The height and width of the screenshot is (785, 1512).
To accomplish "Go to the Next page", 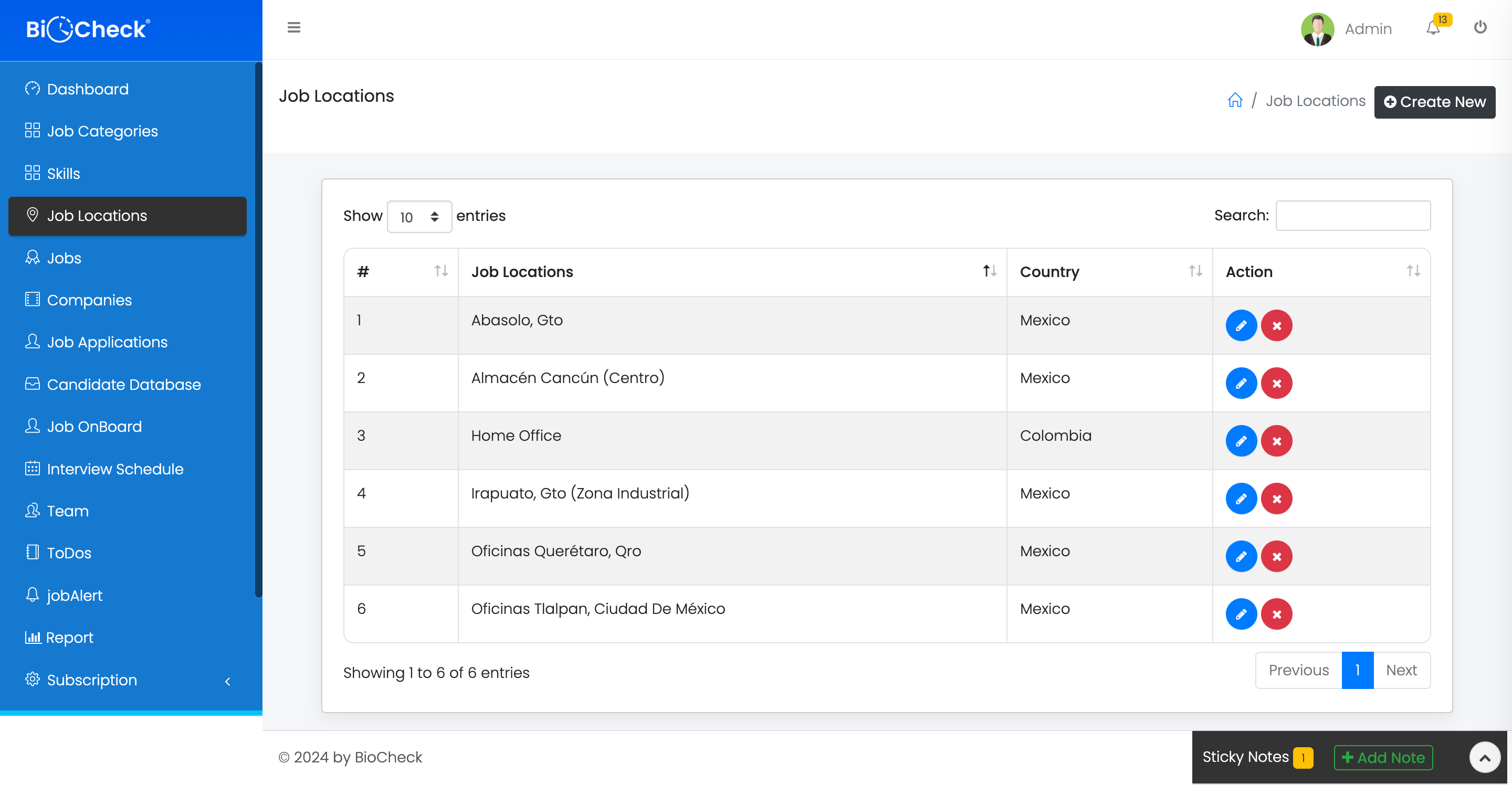I will pos(1401,670).
